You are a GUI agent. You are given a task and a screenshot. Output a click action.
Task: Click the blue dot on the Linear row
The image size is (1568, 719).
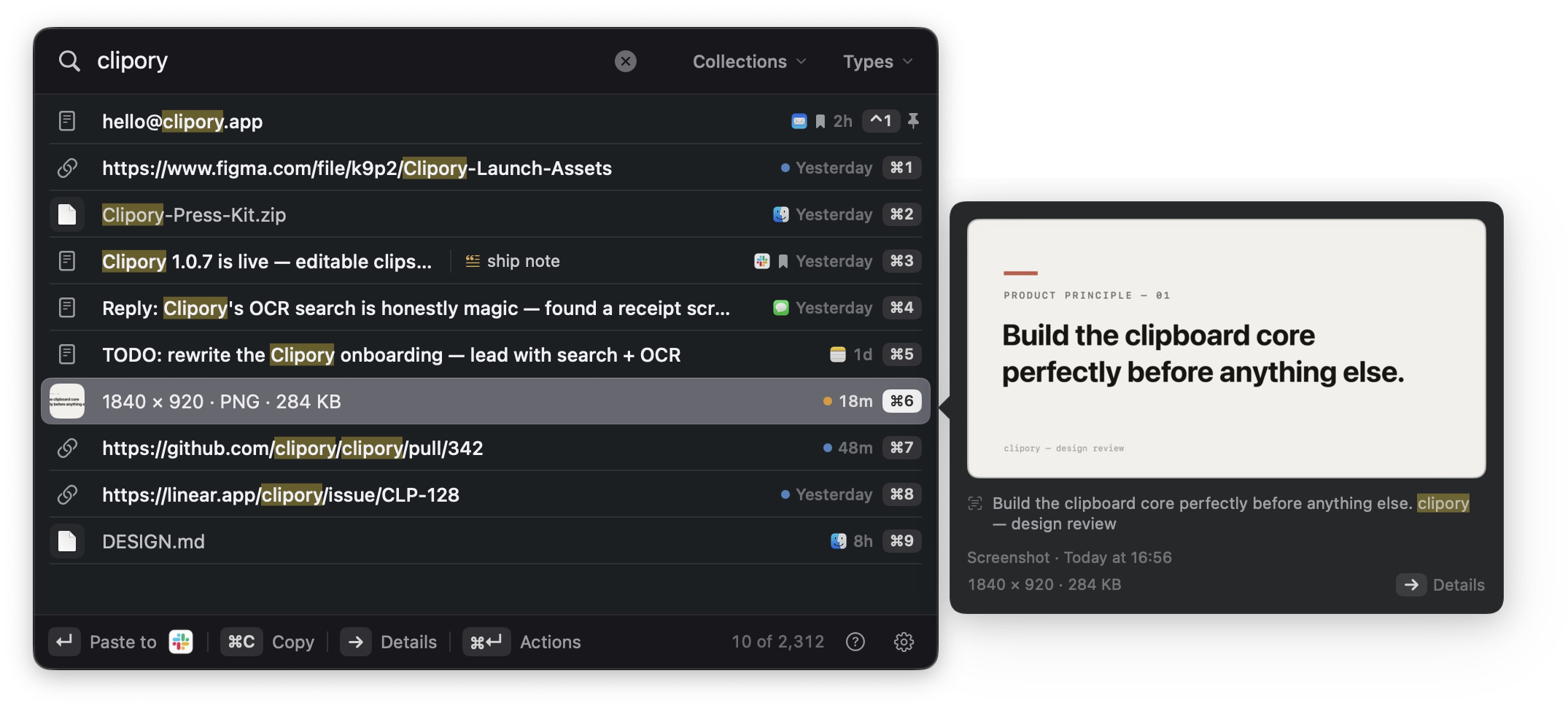(785, 494)
